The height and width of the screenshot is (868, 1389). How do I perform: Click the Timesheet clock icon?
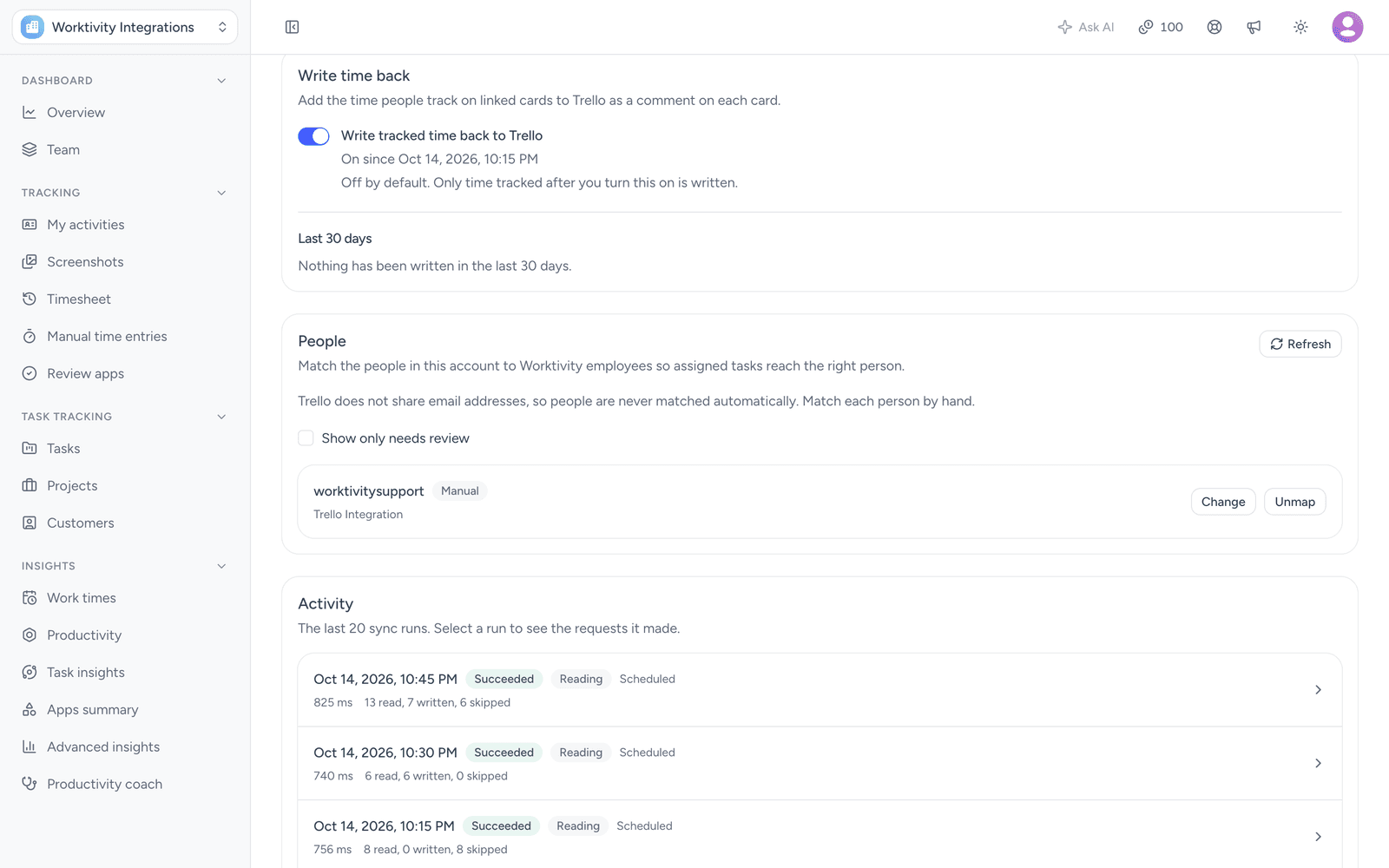[30, 299]
